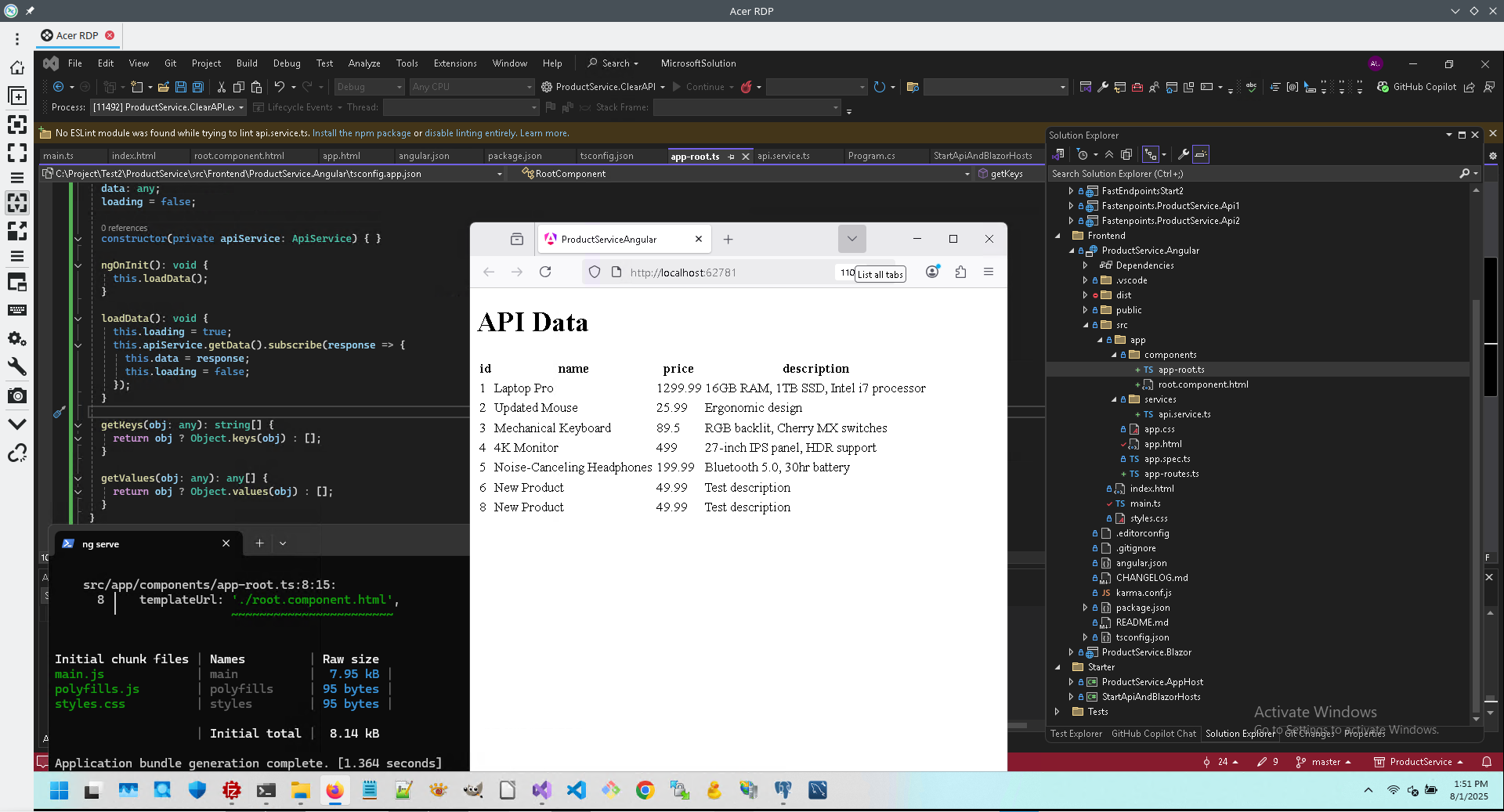Switch to the Git Changes tab

point(1310,734)
